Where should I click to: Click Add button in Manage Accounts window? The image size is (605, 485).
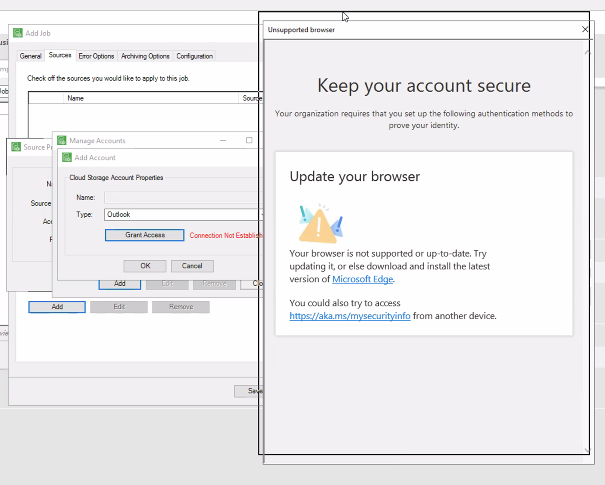tap(120, 284)
